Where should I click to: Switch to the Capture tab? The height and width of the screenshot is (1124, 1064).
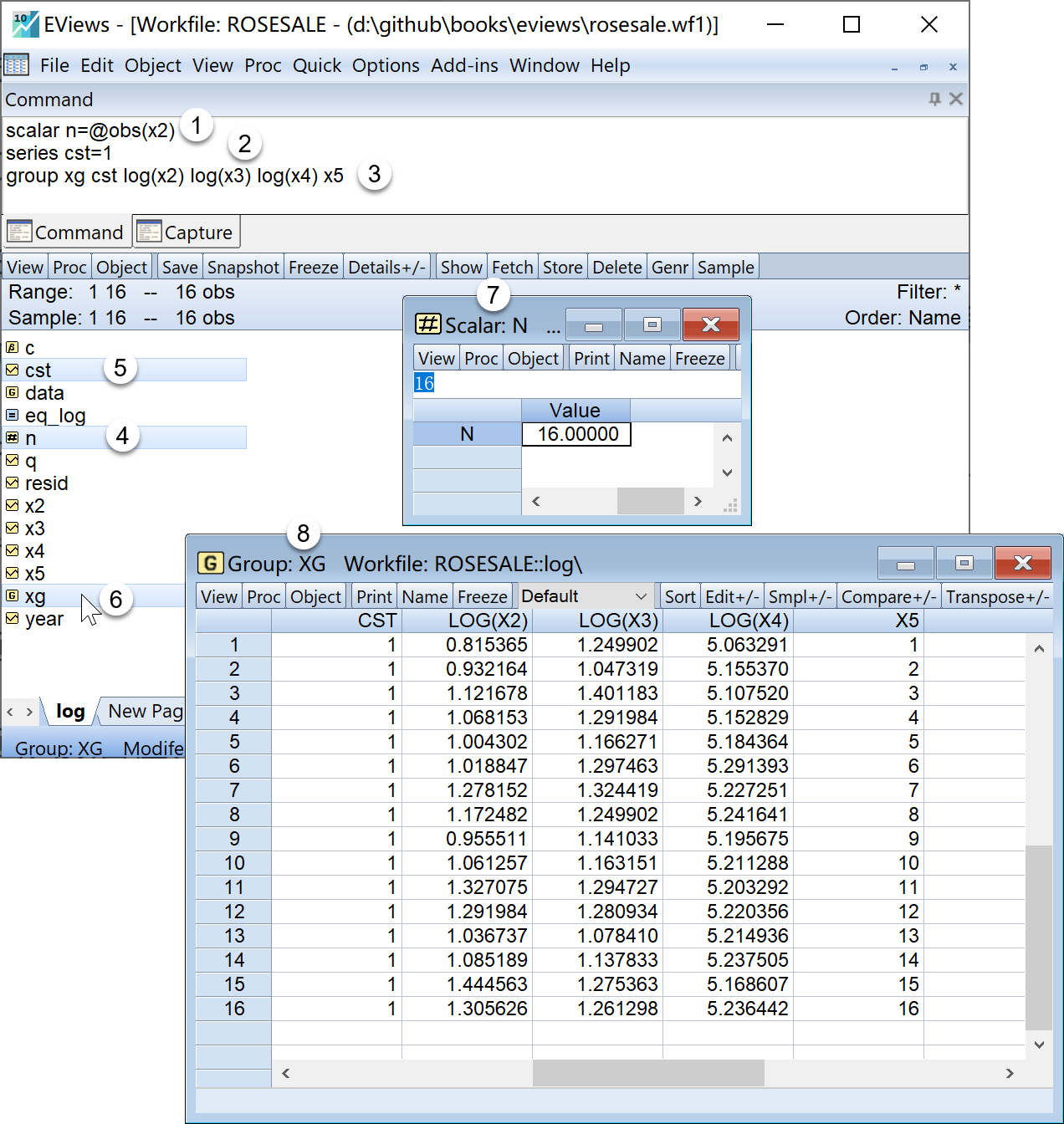point(187,232)
